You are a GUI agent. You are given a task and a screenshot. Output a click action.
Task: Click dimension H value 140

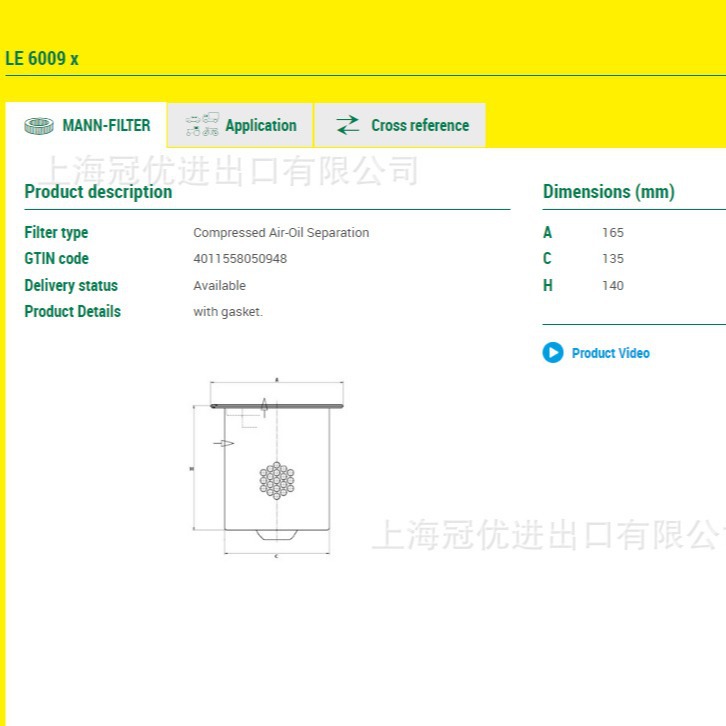pos(613,285)
